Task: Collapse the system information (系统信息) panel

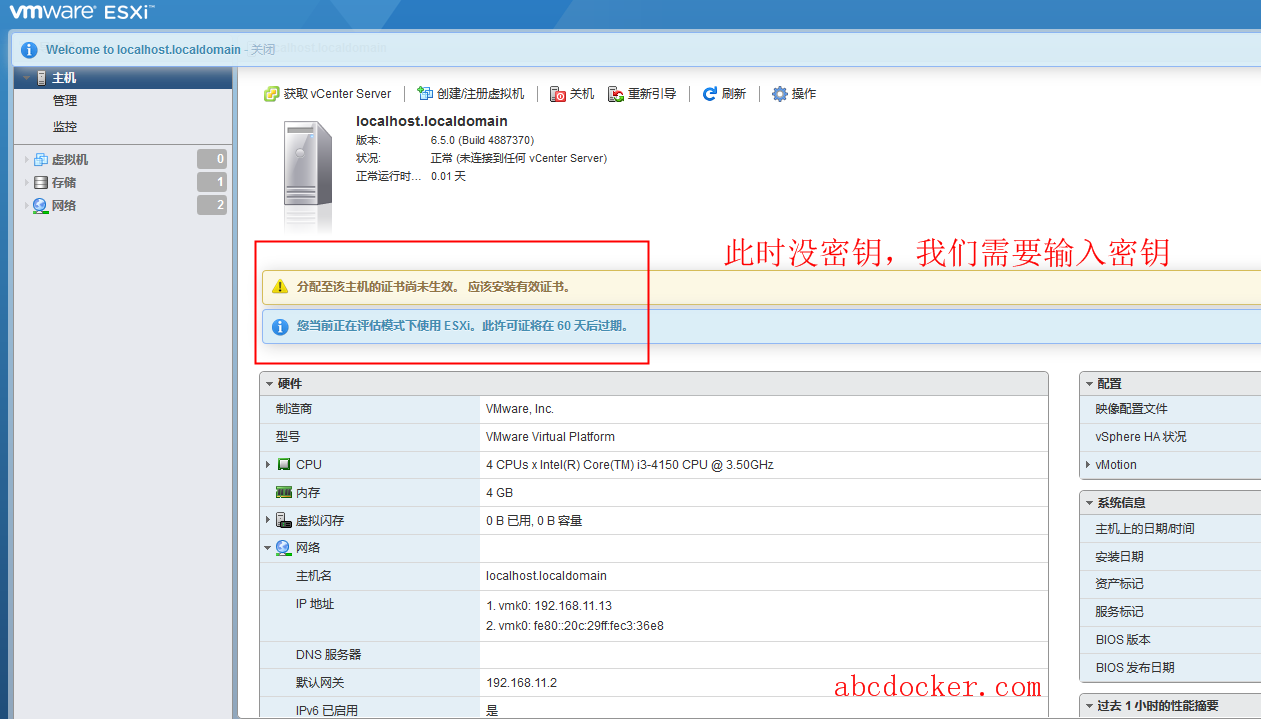Action: [1088, 503]
